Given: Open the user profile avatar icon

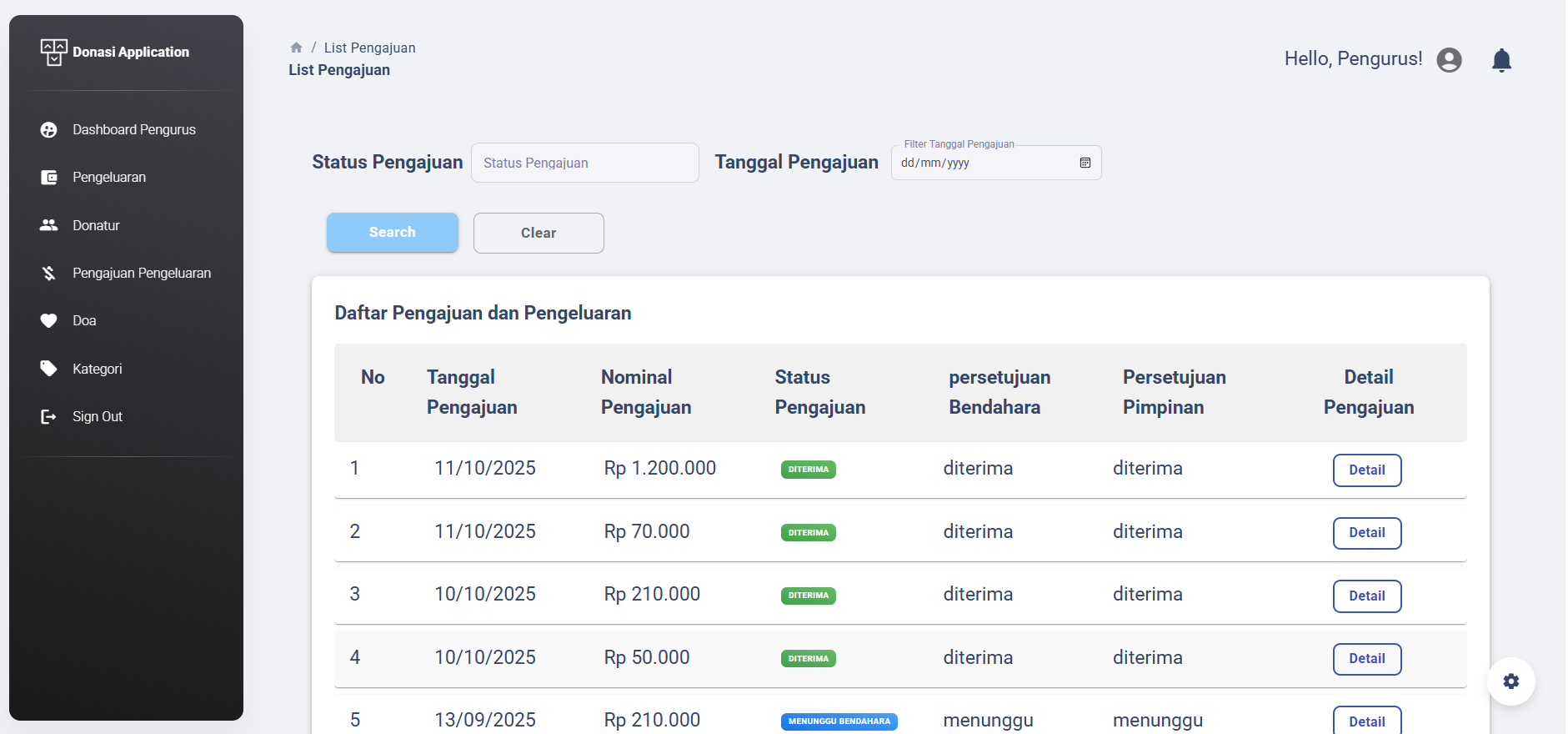Looking at the screenshot, I should [x=1449, y=60].
